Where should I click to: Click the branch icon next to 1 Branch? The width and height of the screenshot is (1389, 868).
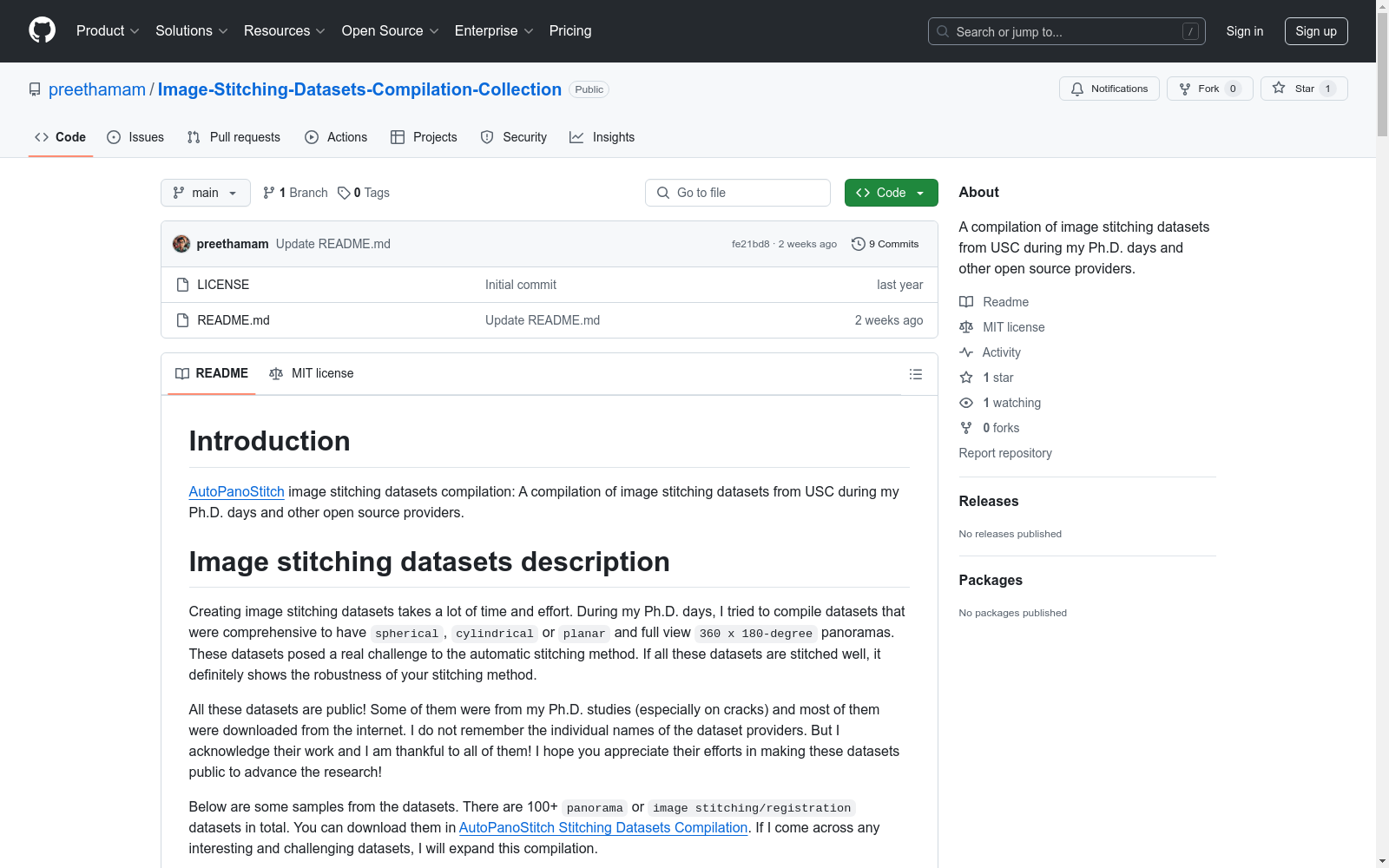(269, 193)
